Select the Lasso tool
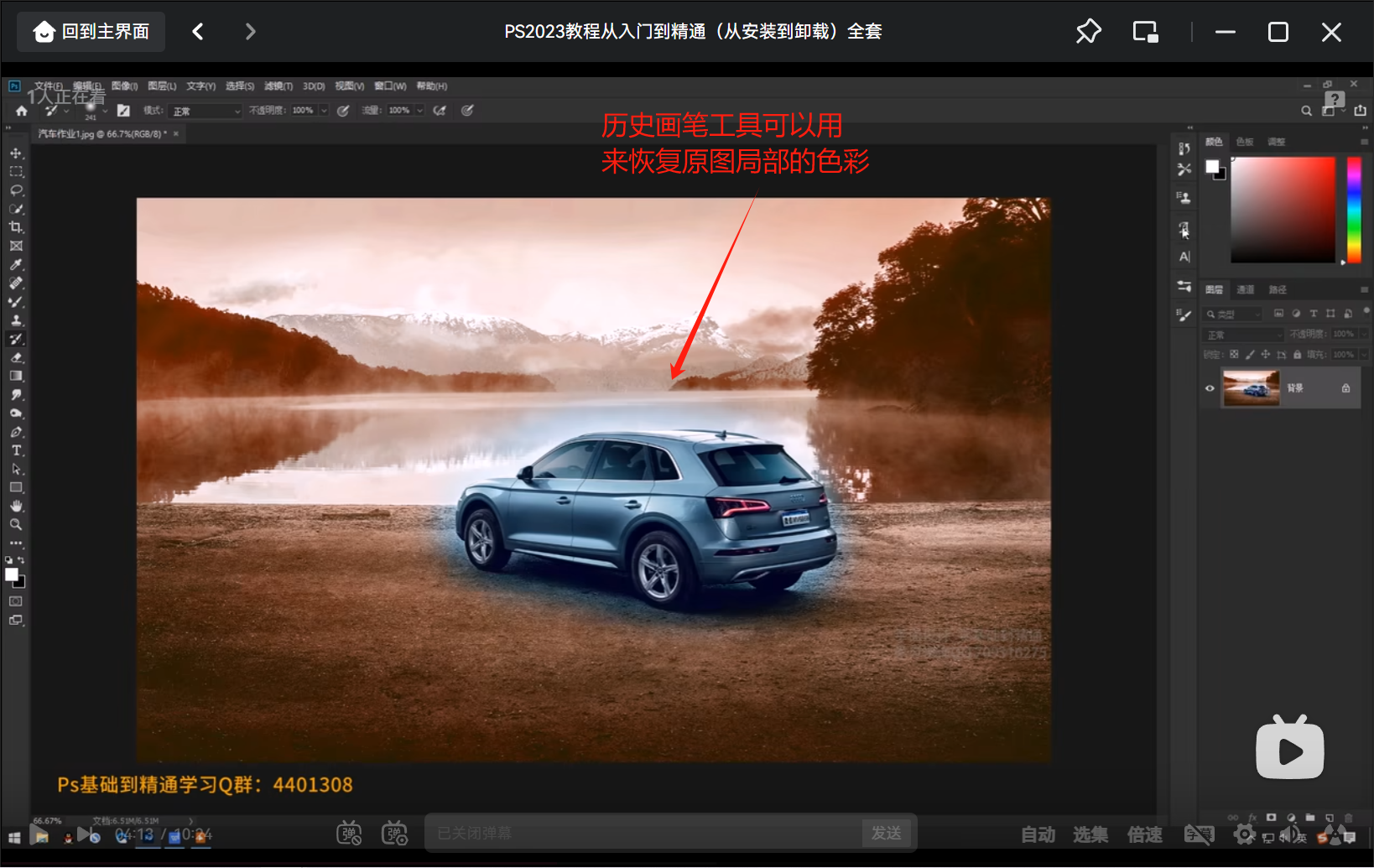Viewport: 1374px width, 868px height. click(x=16, y=190)
